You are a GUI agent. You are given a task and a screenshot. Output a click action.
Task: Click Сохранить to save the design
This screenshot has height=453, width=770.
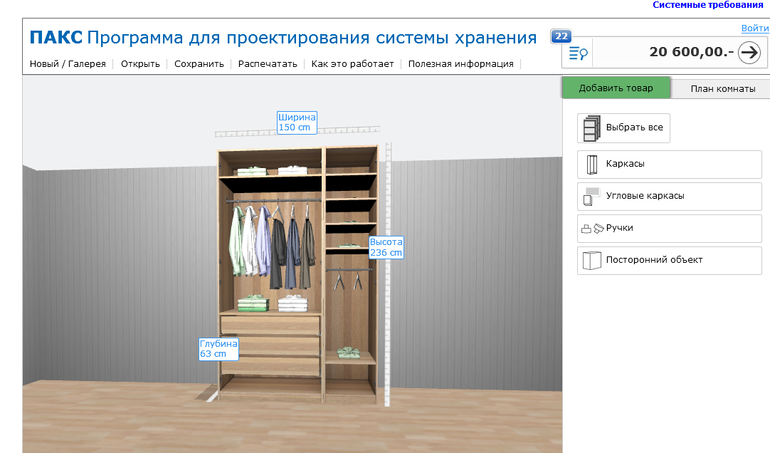coord(199,64)
